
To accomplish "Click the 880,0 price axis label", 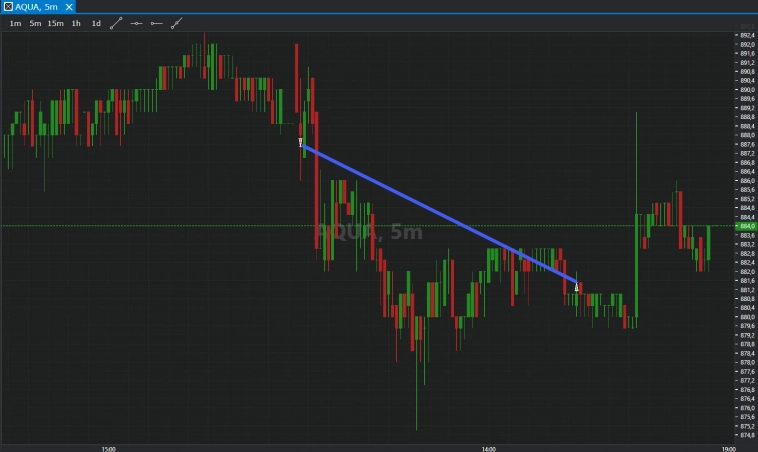I will click(747, 317).
